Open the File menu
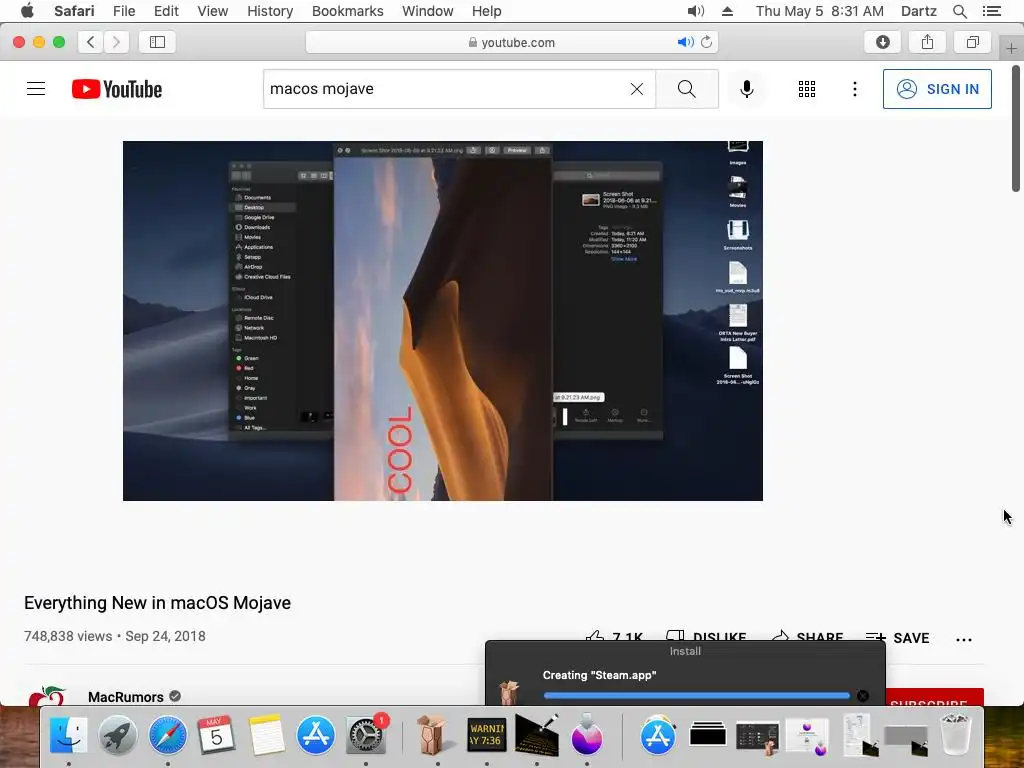Image resolution: width=1024 pixels, height=768 pixels. point(123,11)
